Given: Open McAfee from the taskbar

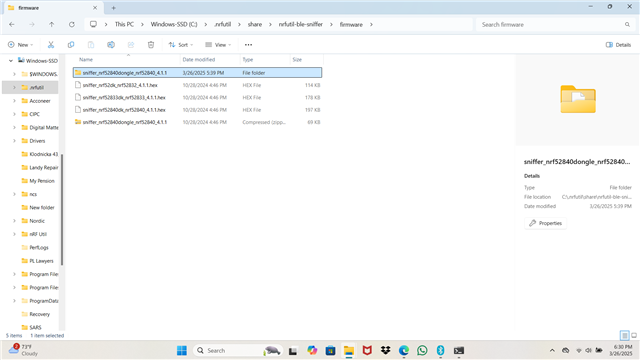Looking at the screenshot, I should point(367,350).
